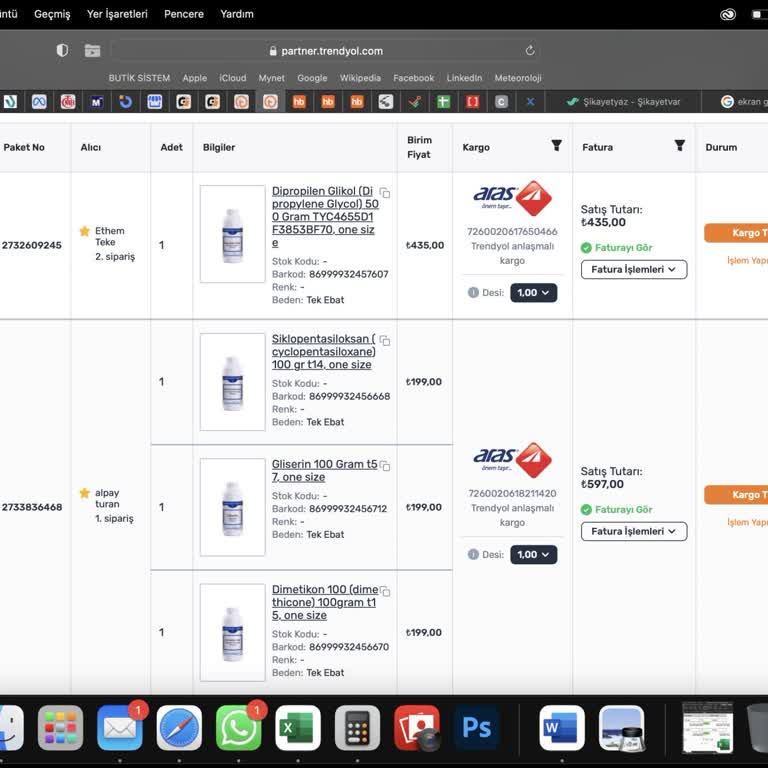The width and height of the screenshot is (768, 768).
Task: Open the Siklopentasiloksan product link
Action: click(x=323, y=352)
